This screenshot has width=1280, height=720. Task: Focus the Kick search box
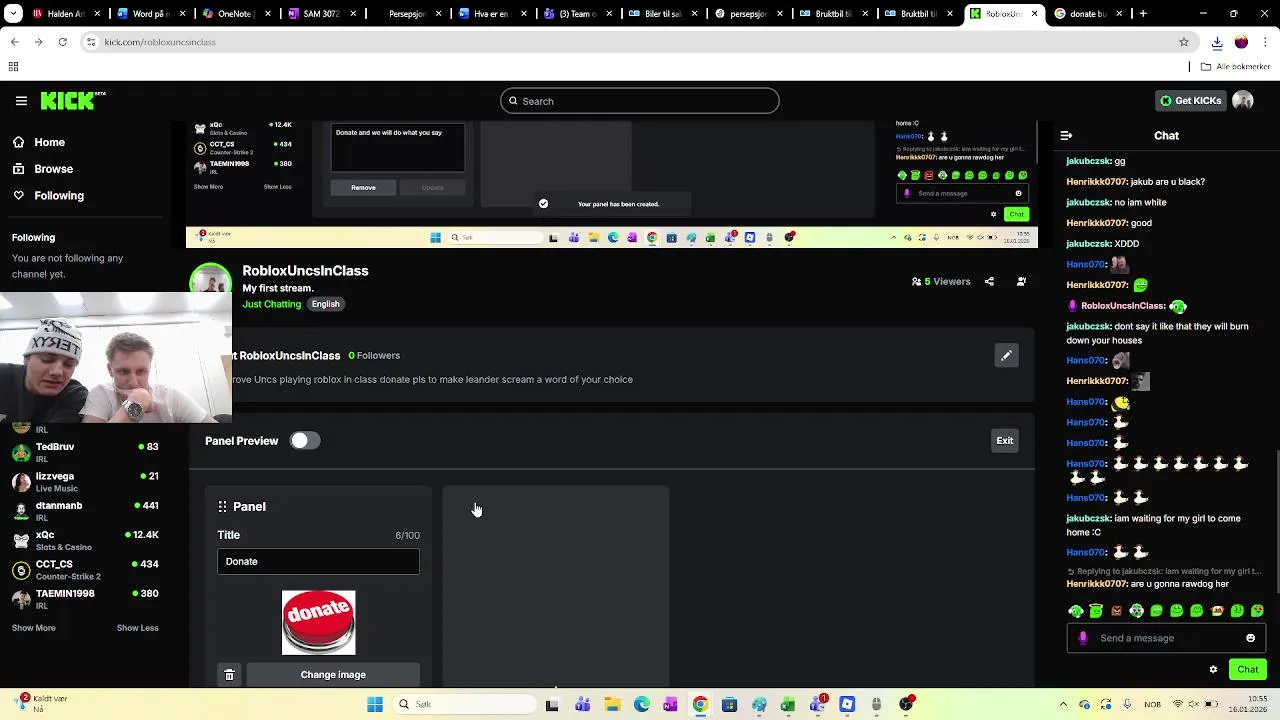click(x=640, y=101)
